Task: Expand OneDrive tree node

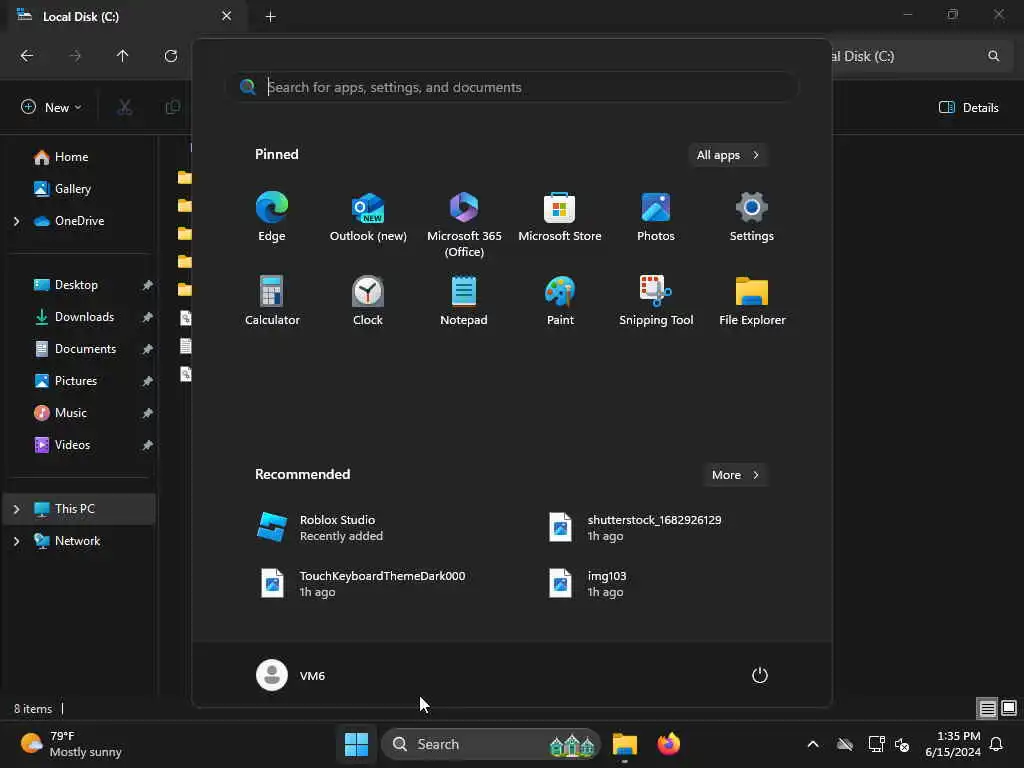Action: (x=16, y=221)
